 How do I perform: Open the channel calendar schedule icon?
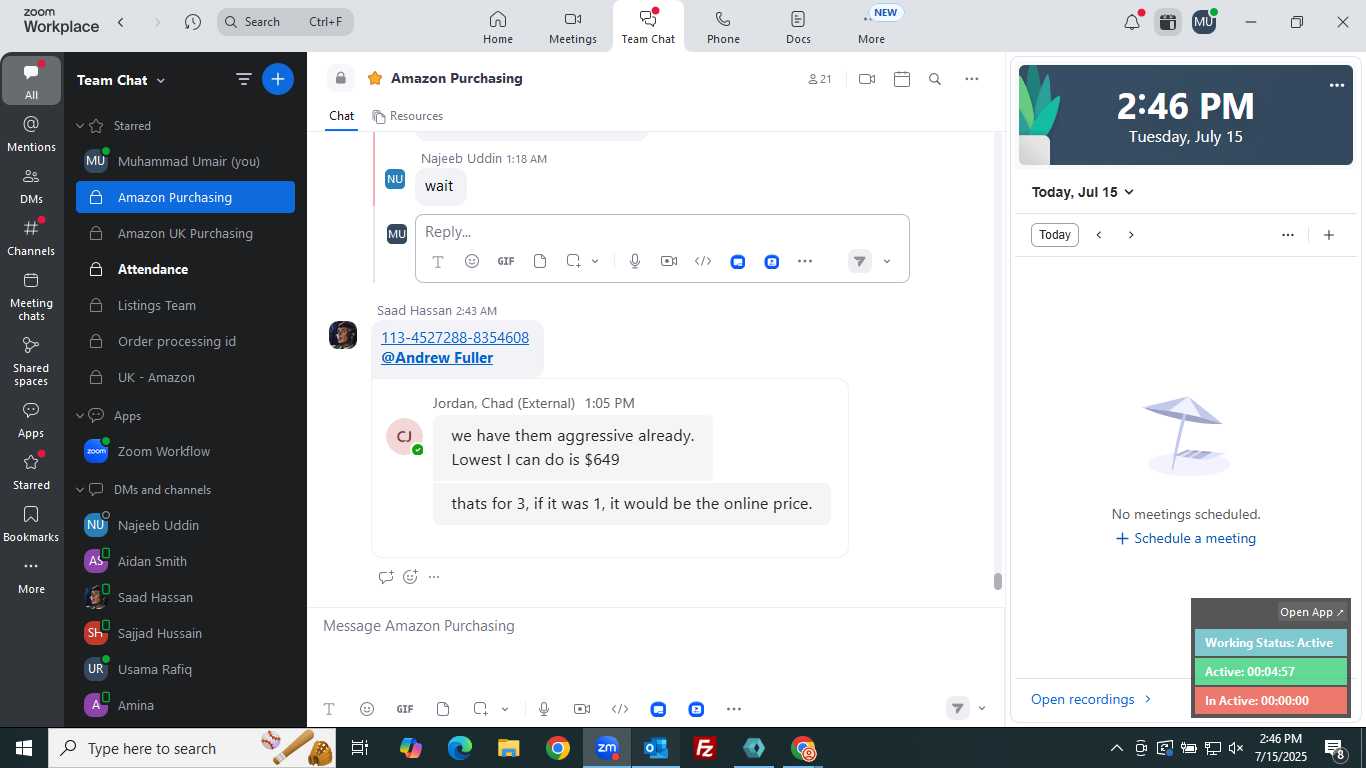tap(902, 79)
